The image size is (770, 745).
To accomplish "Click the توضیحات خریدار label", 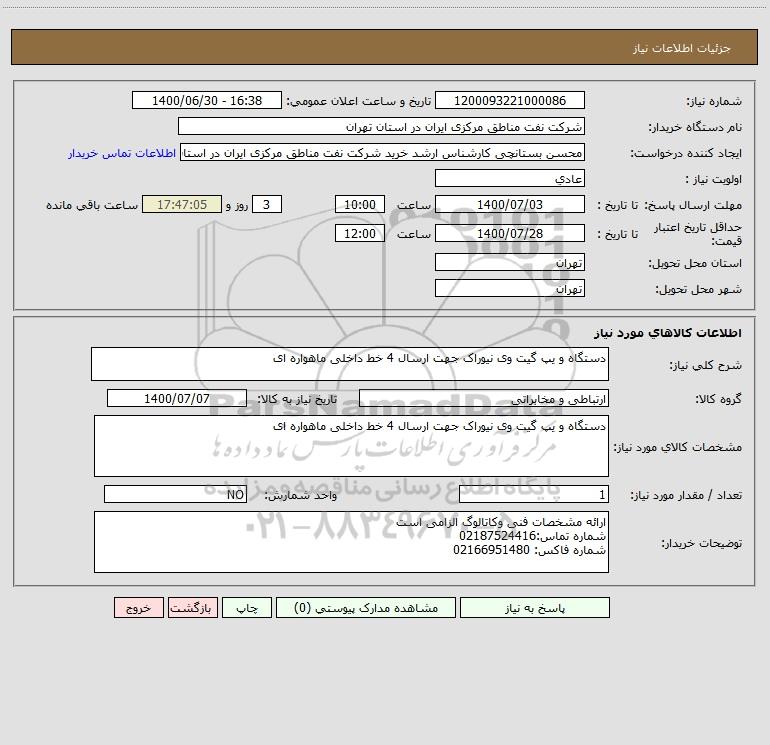I will (x=702, y=543).
